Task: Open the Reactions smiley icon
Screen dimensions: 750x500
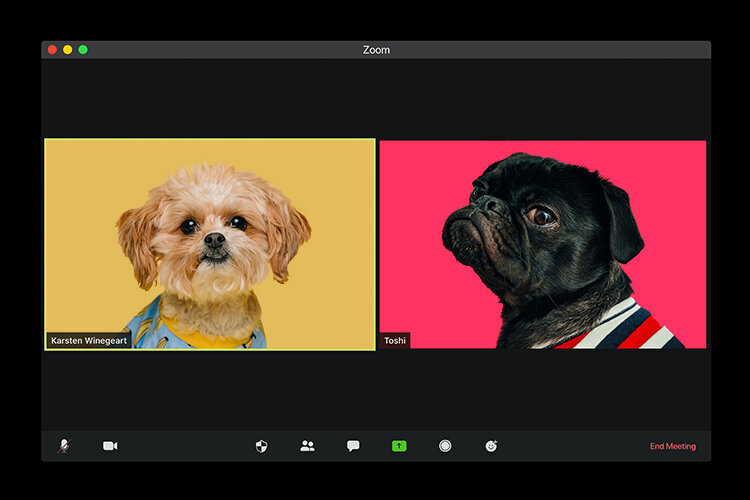Action: click(x=491, y=446)
